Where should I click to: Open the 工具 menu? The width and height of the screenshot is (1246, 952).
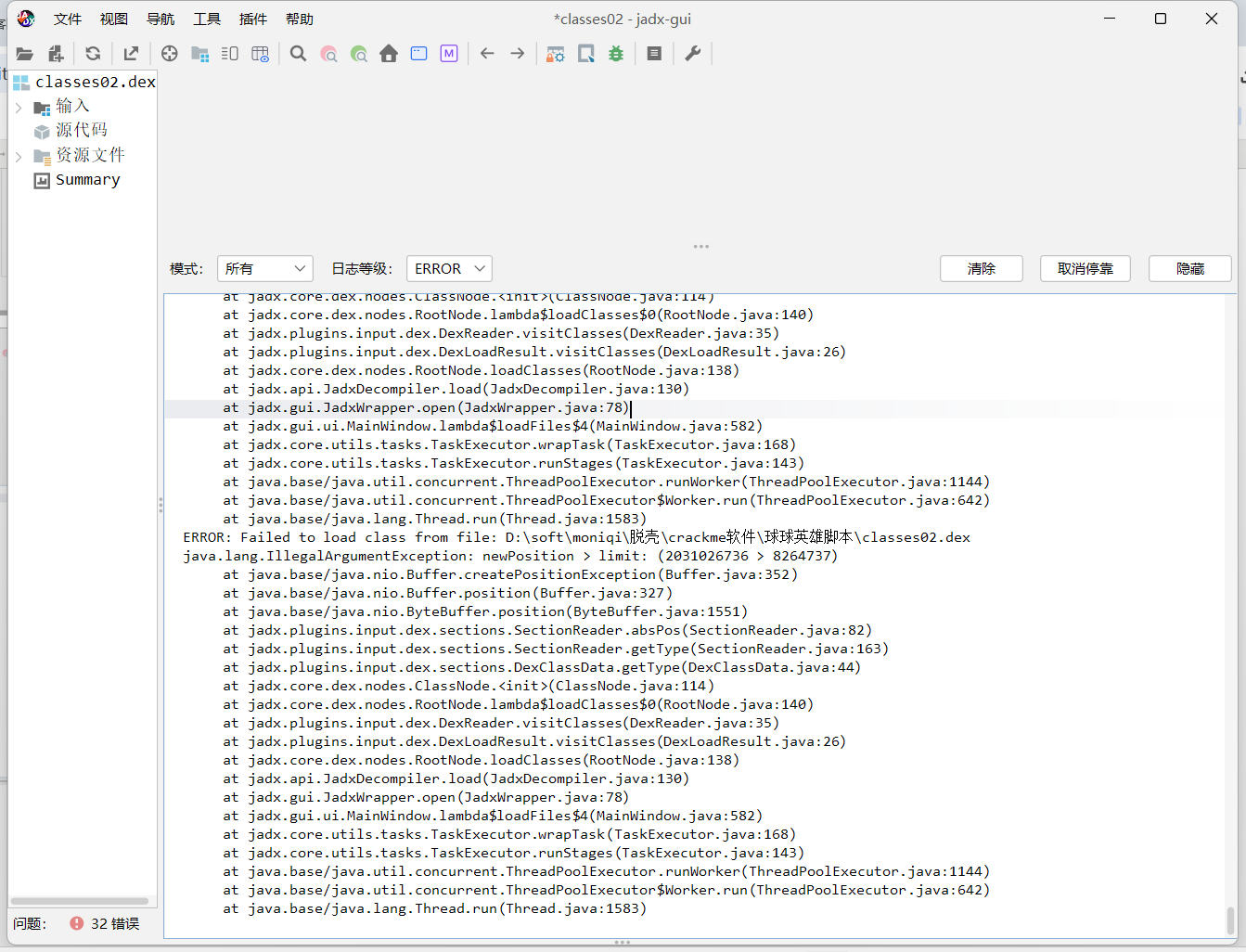207,19
